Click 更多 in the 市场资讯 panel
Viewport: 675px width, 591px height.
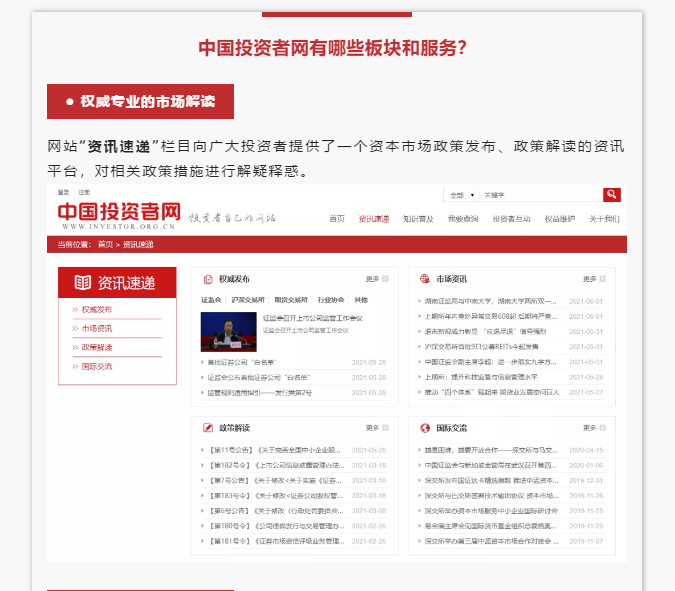click(589, 279)
